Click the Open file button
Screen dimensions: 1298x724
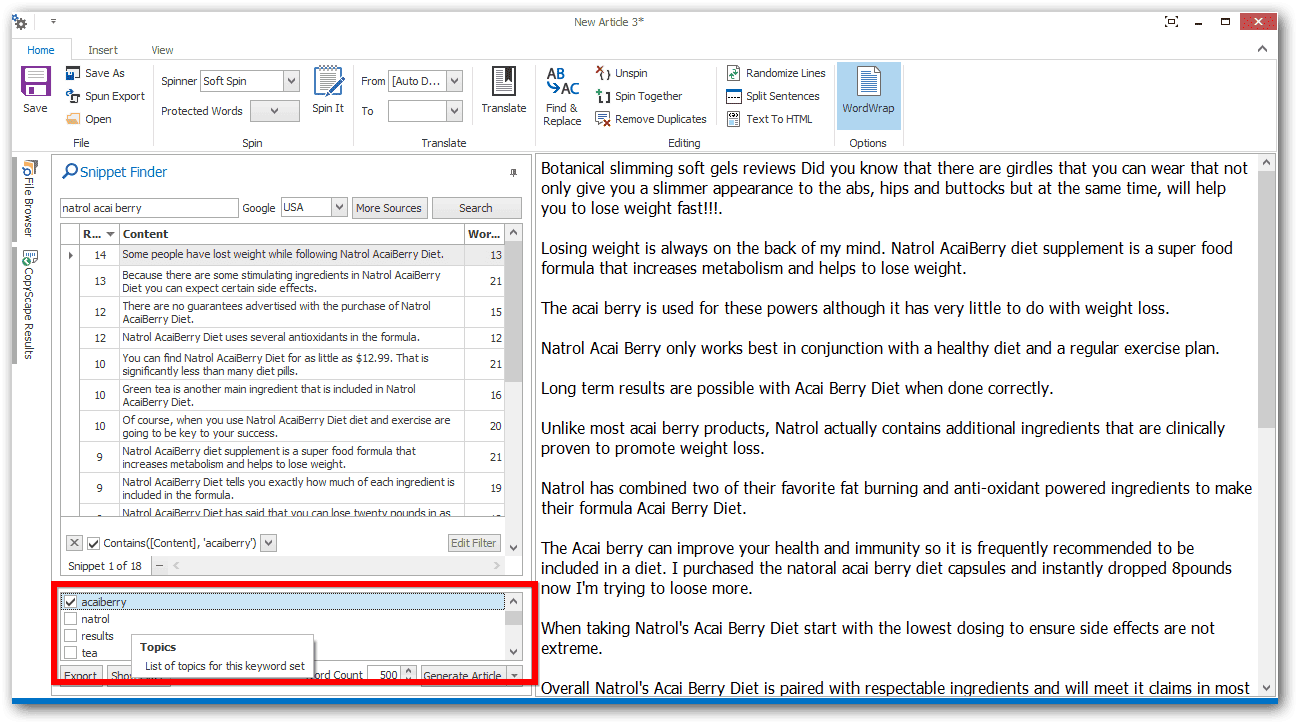89,119
